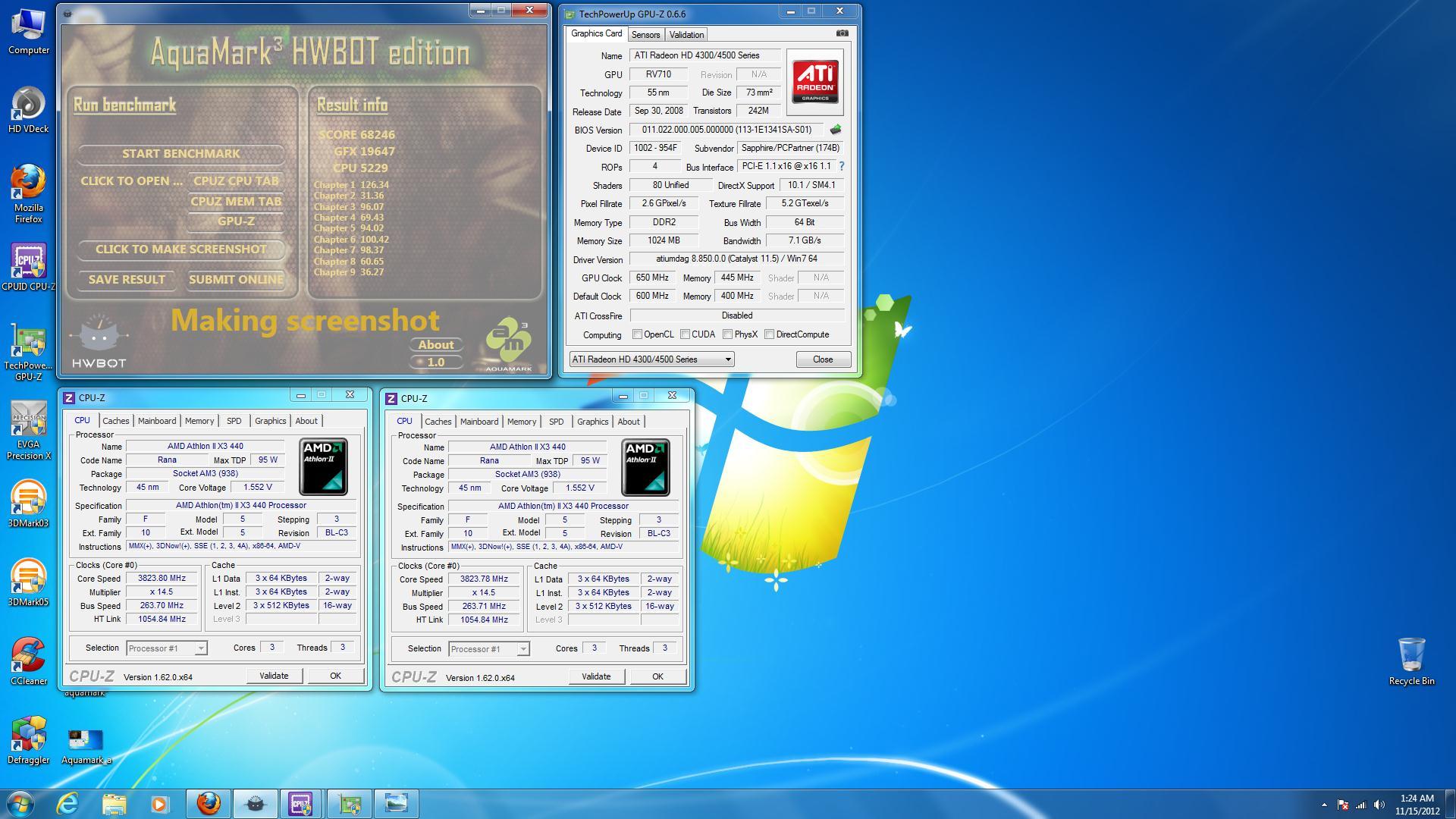Open the SPD tab in right CPU-Z window
This screenshot has width=1456, height=819.
pos(557,422)
